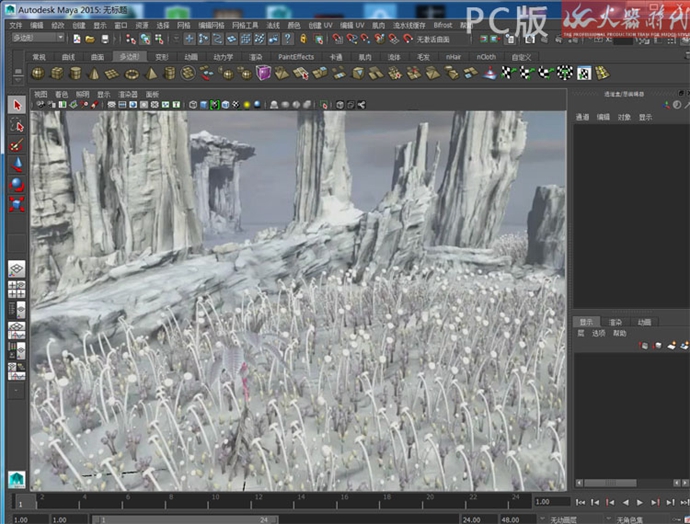Click the single-pane perspective layout icon
This screenshot has width=690, height=524.
(x=16, y=269)
